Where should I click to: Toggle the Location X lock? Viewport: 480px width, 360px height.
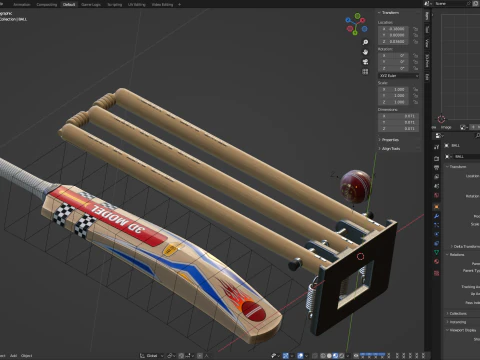(415, 29)
